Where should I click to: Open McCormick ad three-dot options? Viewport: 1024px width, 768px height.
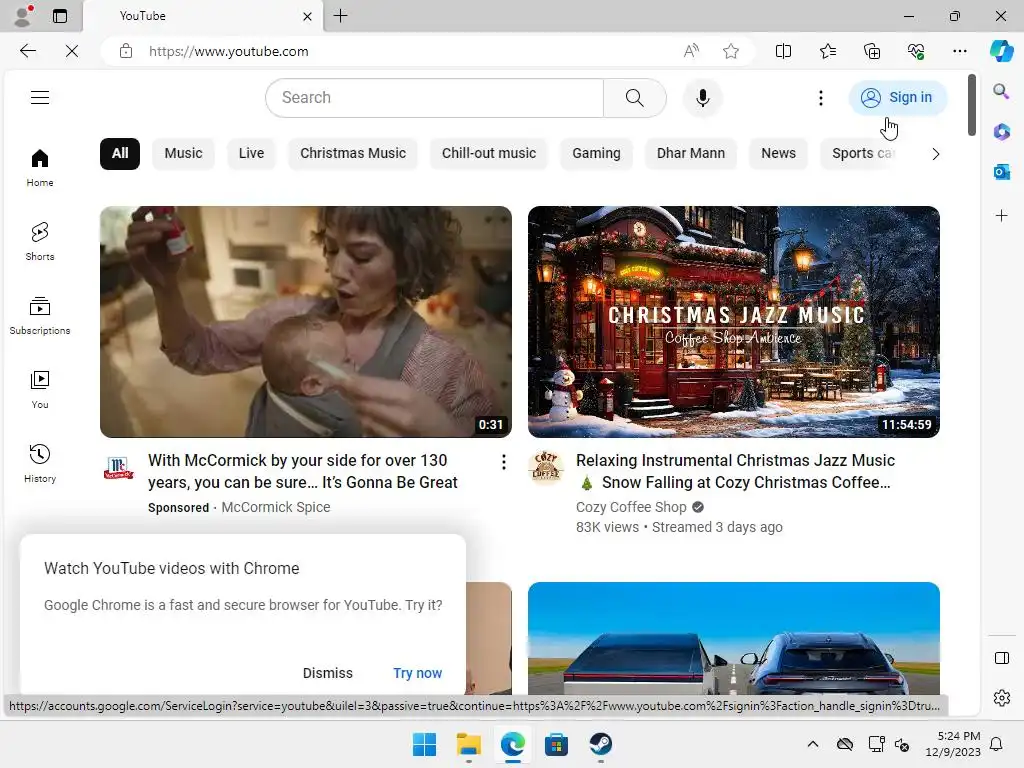[504, 462]
